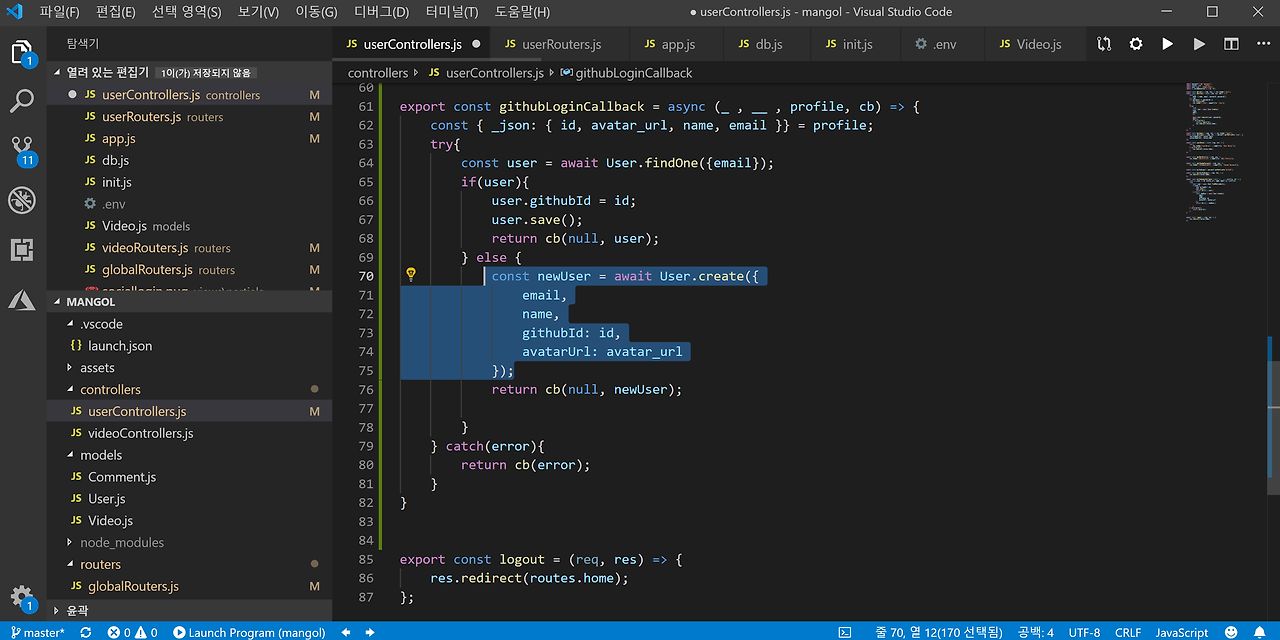Click the first white run play icon
The width and height of the screenshot is (1280, 640).
(x=1167, y=44)
